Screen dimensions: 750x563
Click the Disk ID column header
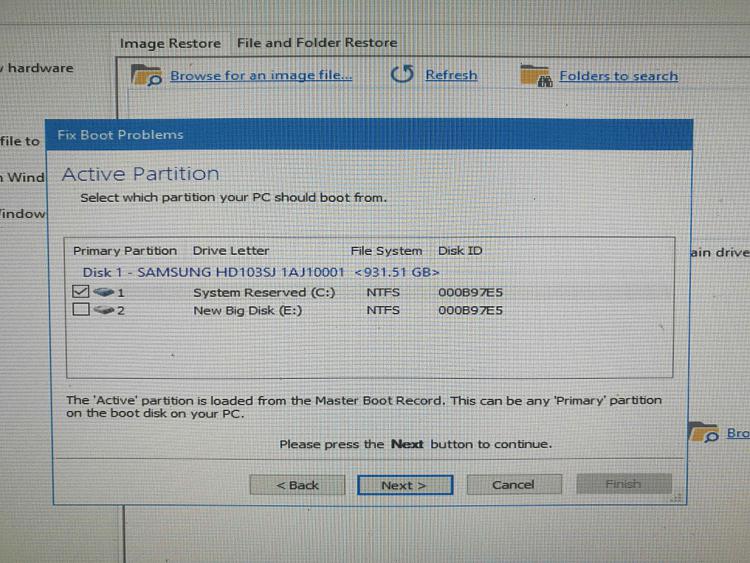click(460, 251)
